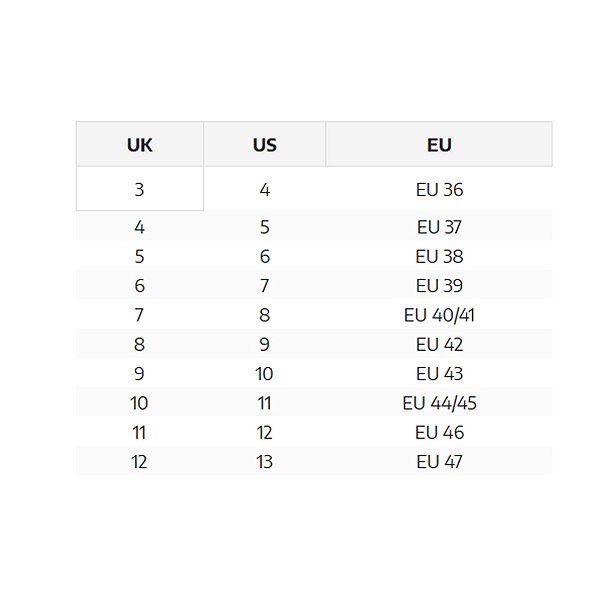Select the UK size 3 cell
600x600 pixels.
tap(140, 189)
